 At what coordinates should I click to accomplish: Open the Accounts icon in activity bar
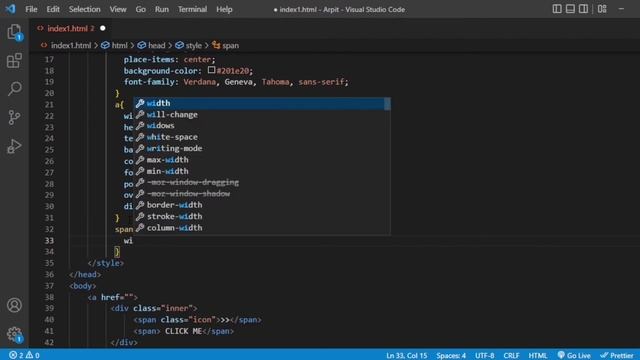(14, 305)
